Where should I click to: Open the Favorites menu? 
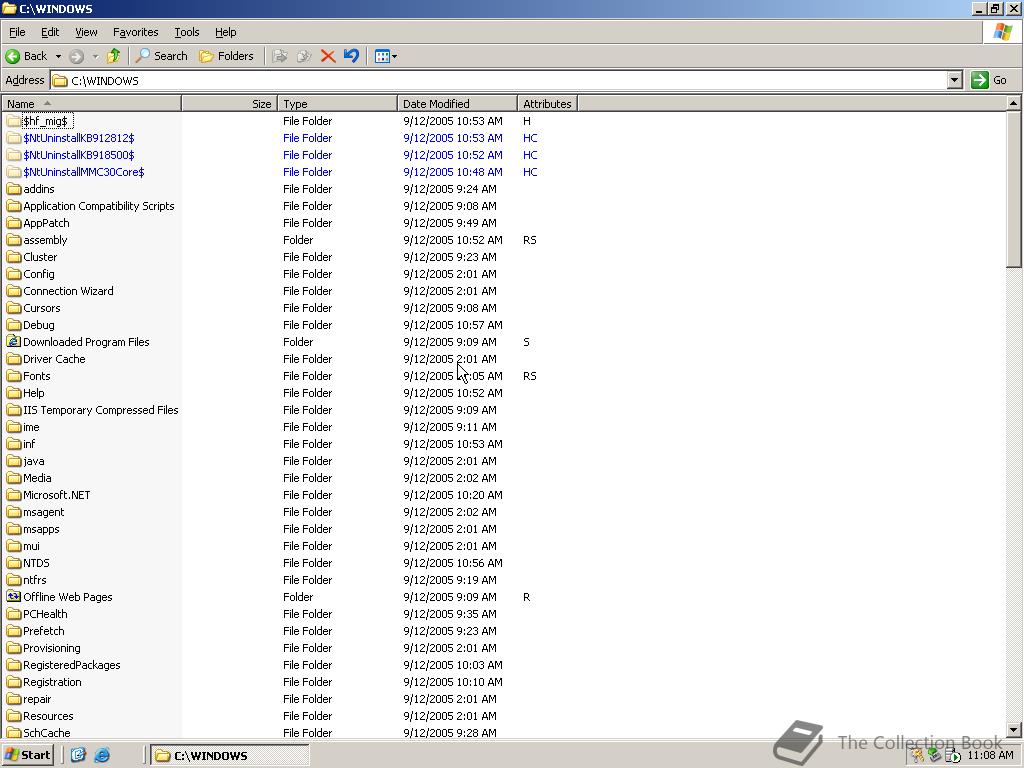click(x=135, y=32)
